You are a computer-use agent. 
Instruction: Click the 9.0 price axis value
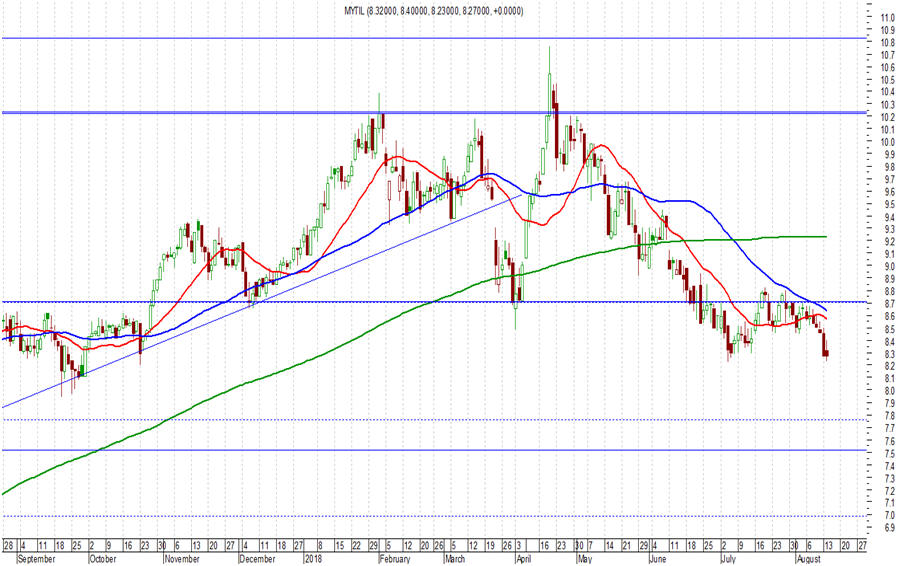(x=890, y=266)
